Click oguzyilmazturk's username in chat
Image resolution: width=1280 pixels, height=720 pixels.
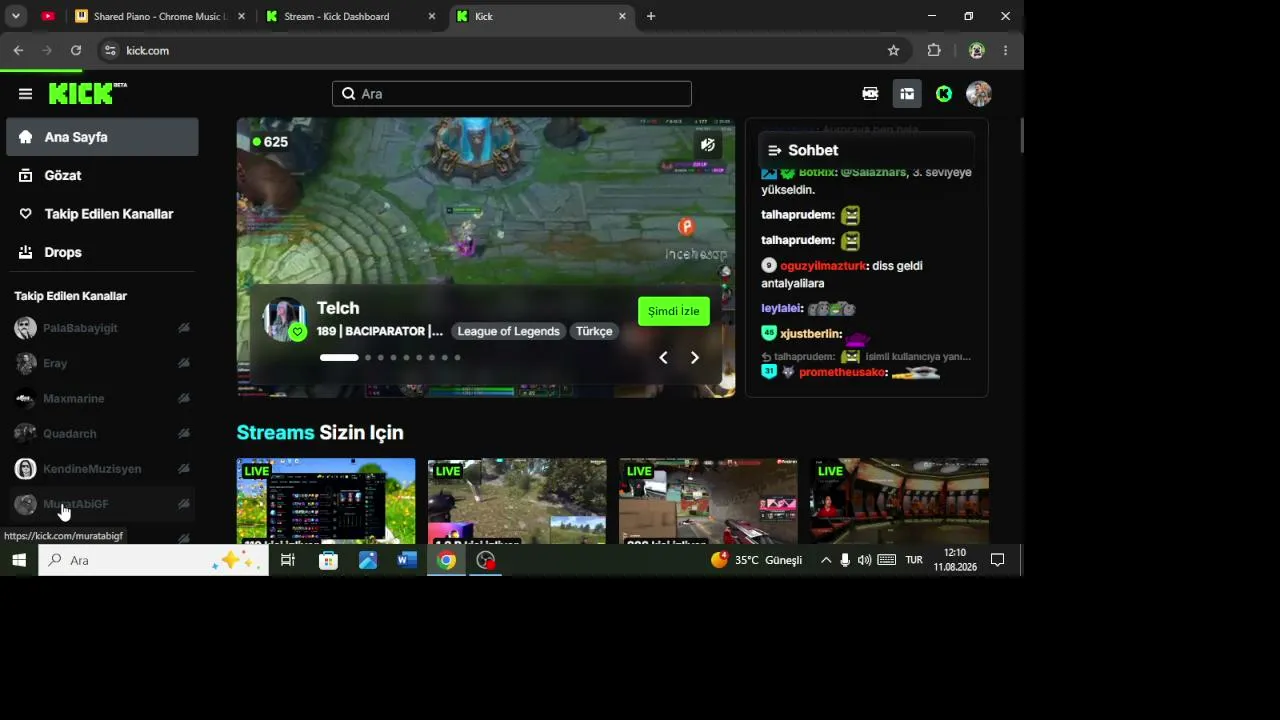pos(823,266)
